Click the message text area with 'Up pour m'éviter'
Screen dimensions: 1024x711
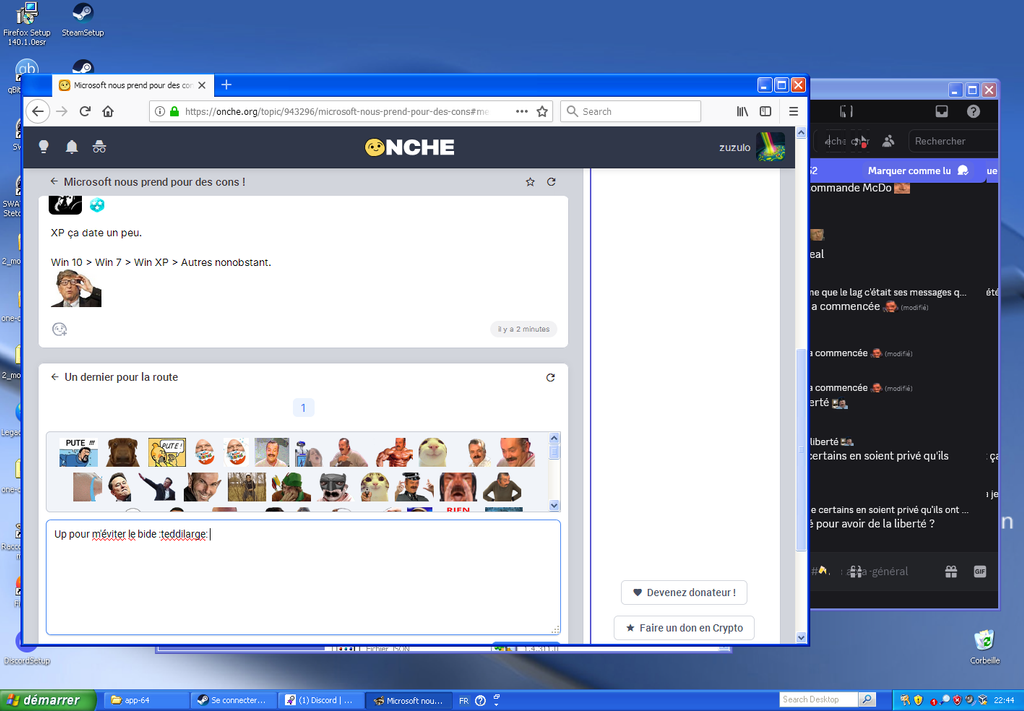pyautogui.click(x=303, y=577)
